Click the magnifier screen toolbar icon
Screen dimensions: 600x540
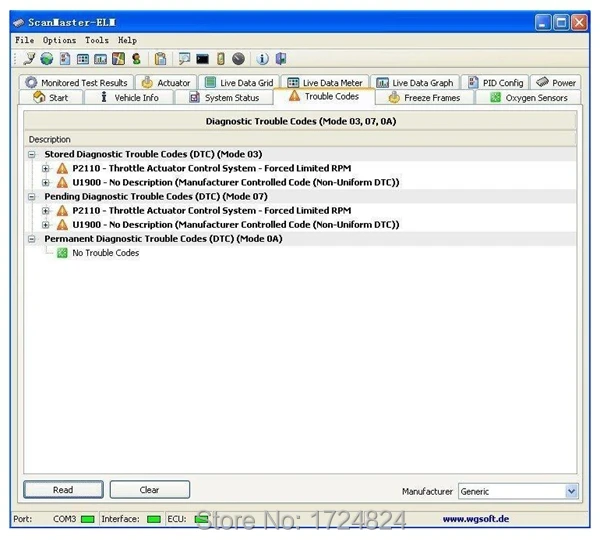click(184, 59)
